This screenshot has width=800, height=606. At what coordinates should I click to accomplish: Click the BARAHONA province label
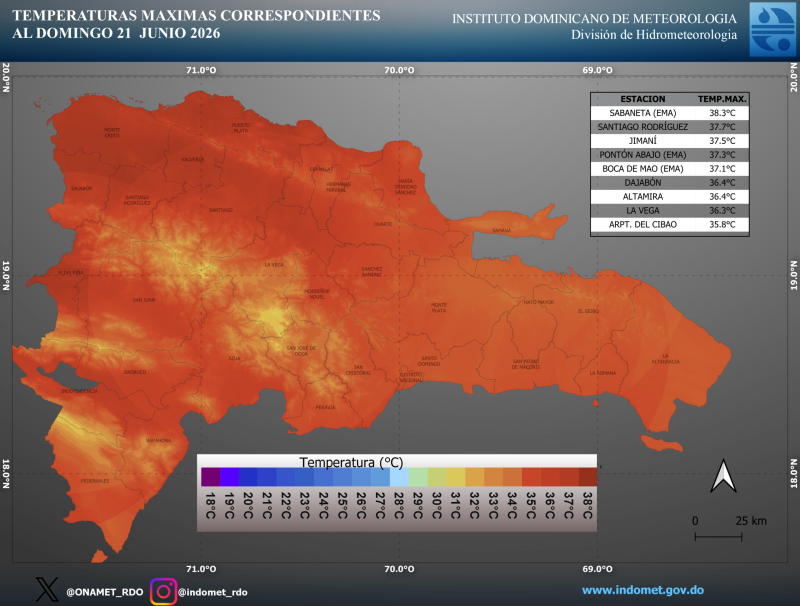(x=159, y=440)
